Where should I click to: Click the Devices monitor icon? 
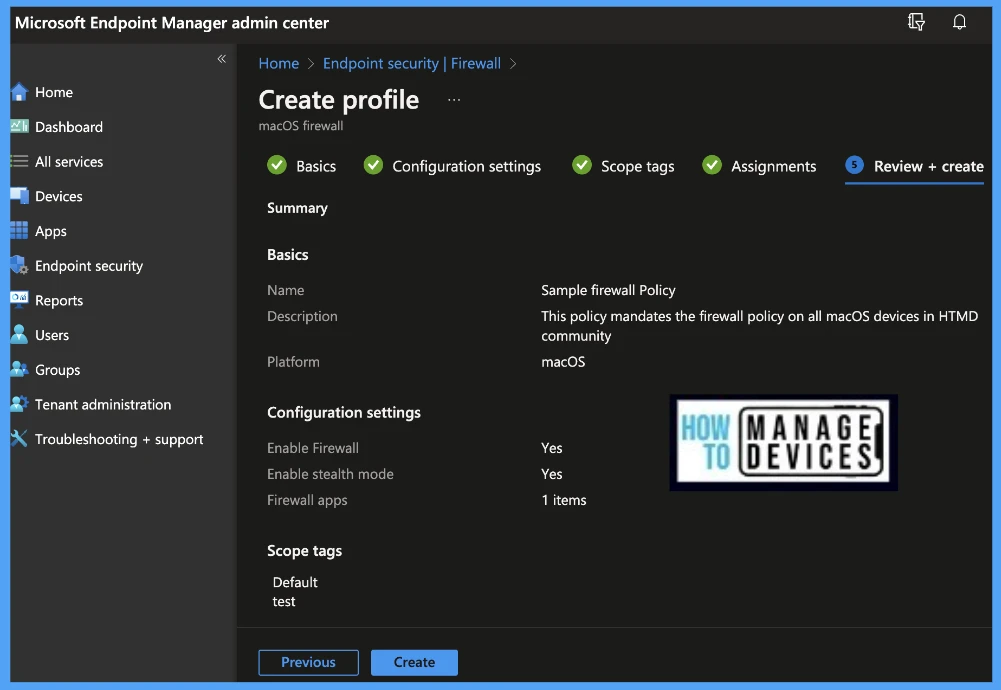(x=19, y=196)
